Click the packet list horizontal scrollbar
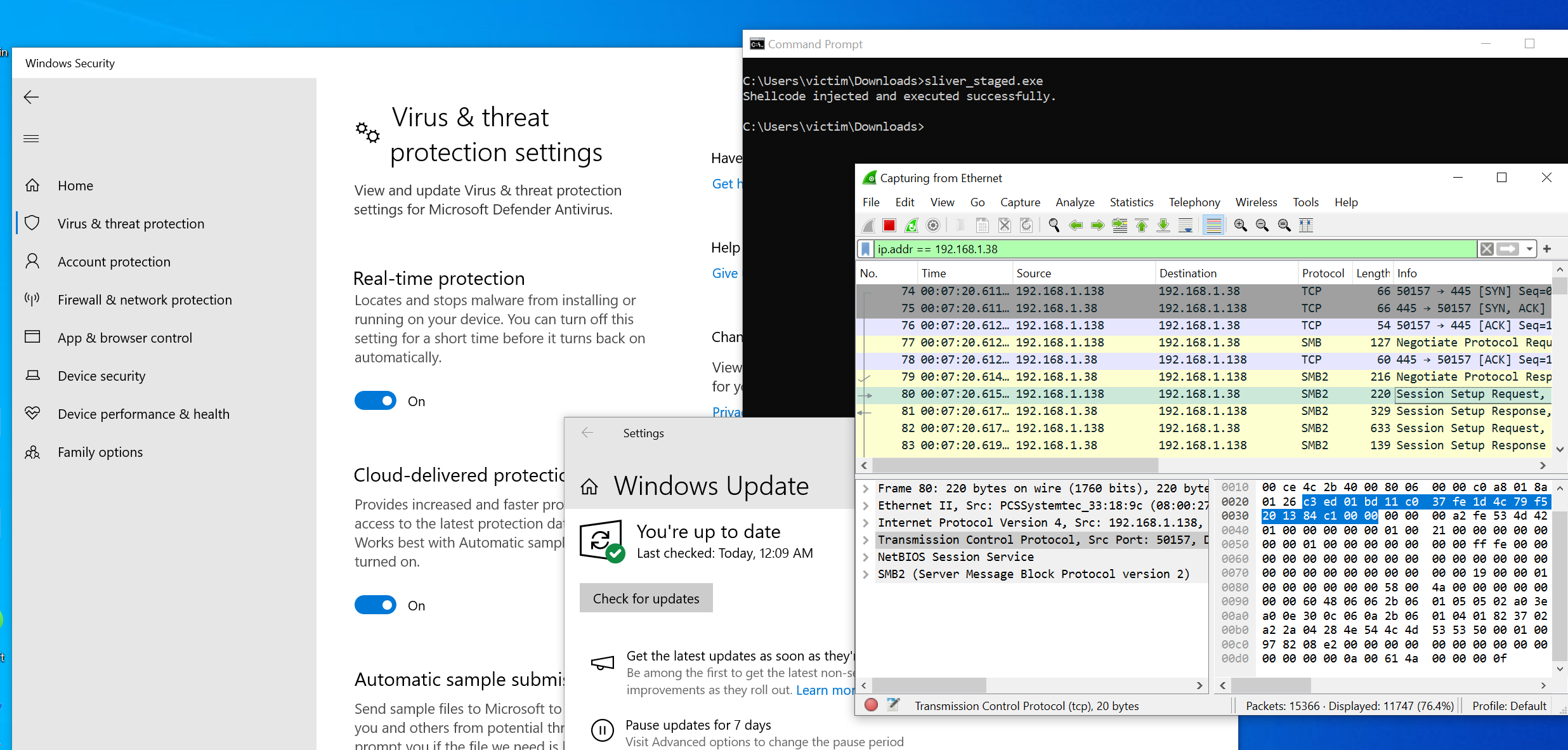This screenshot has height=750, width=1568. [x=1015, y=466]
